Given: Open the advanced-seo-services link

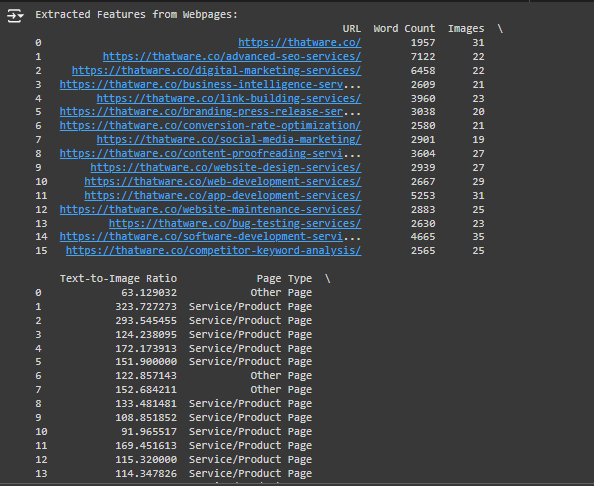Looking at the screenshot, I should 232,56.
